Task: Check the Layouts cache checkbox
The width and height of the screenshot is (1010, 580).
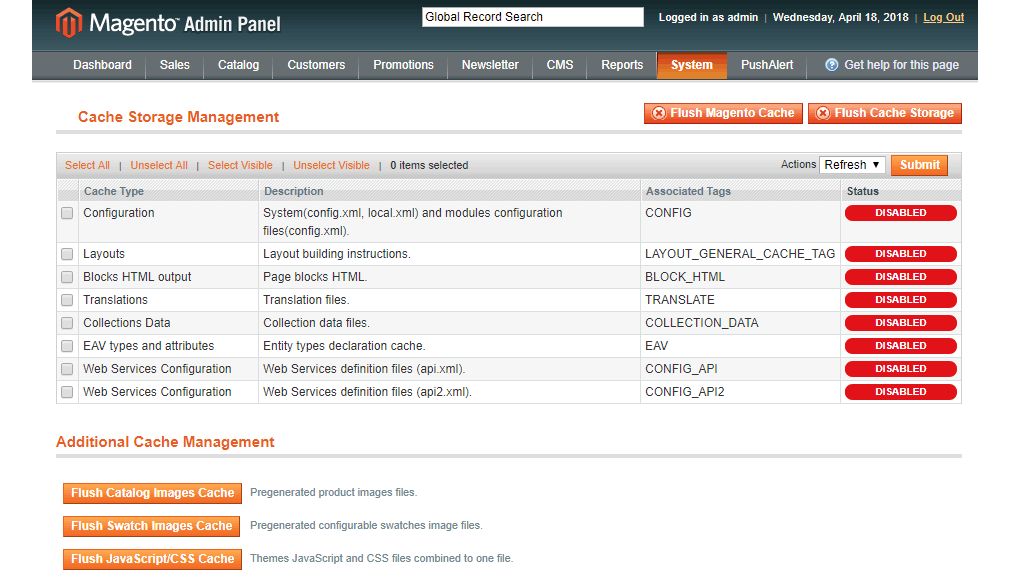Action: coord(67,254)
